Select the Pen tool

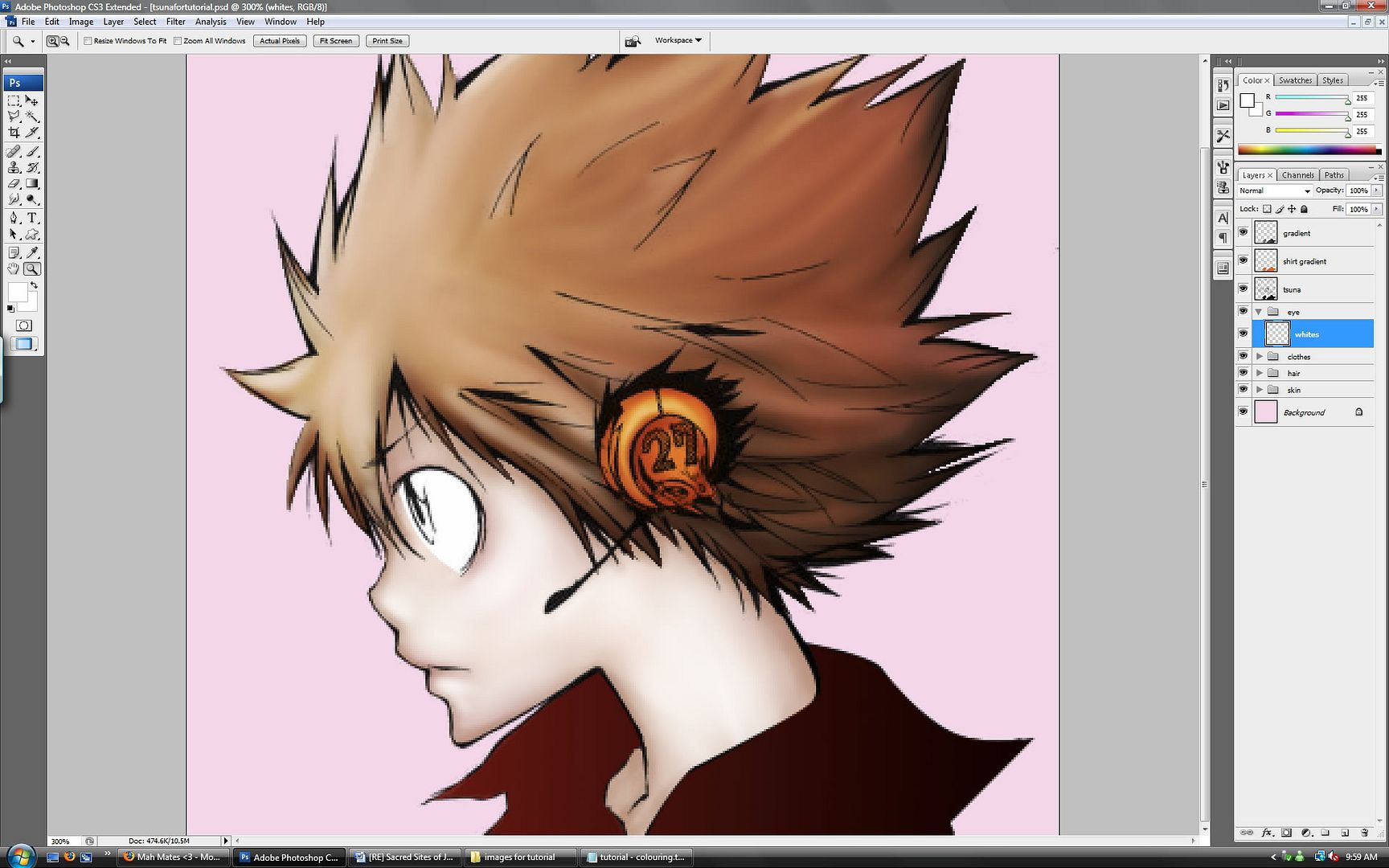[x=14, y=218]
